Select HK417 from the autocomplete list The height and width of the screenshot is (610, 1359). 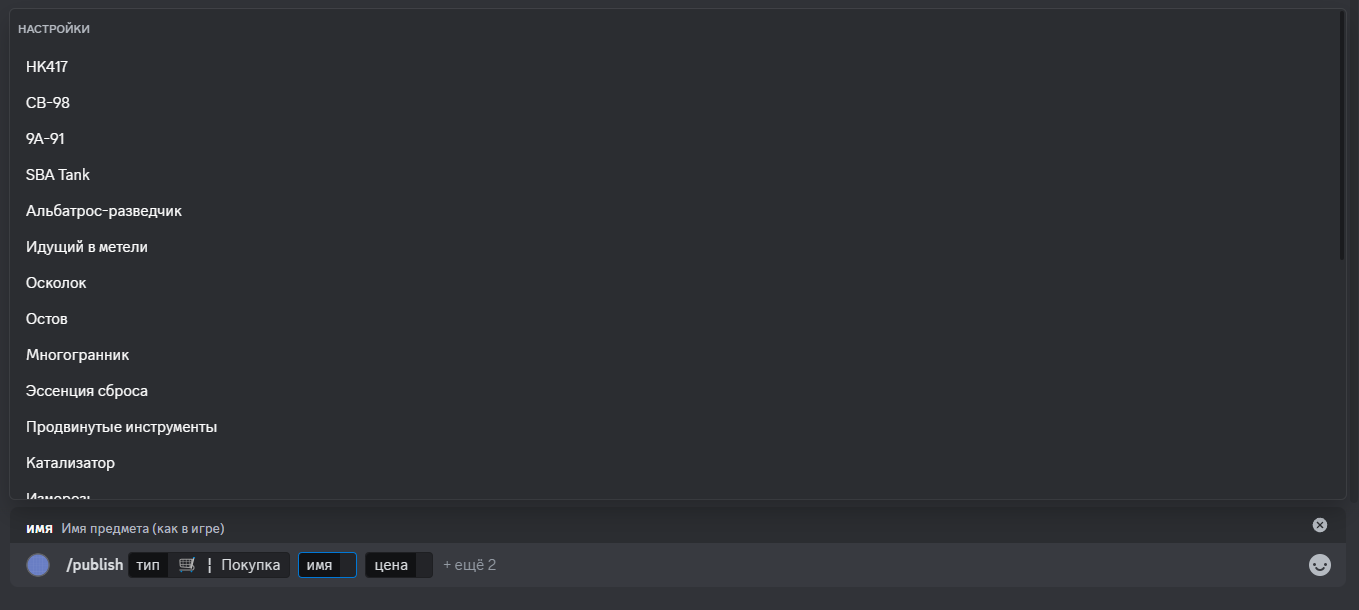pos(676,67)
